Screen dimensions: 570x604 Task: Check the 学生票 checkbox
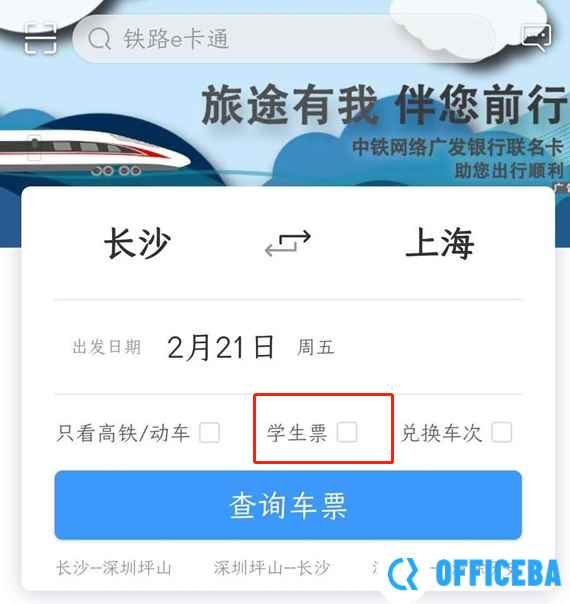347,432
